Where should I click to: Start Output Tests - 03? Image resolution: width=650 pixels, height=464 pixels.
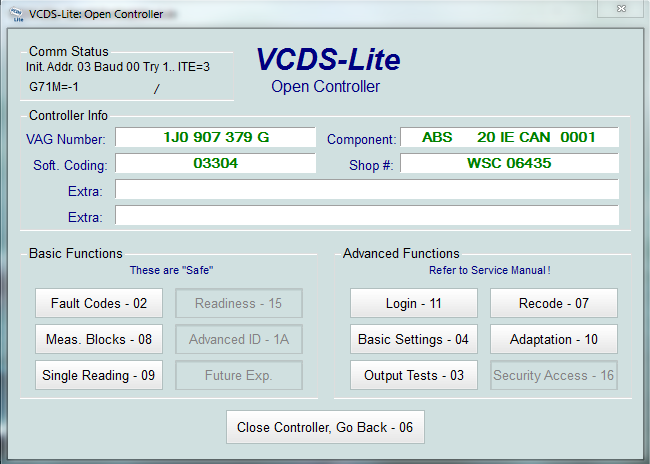coord(414,375)
